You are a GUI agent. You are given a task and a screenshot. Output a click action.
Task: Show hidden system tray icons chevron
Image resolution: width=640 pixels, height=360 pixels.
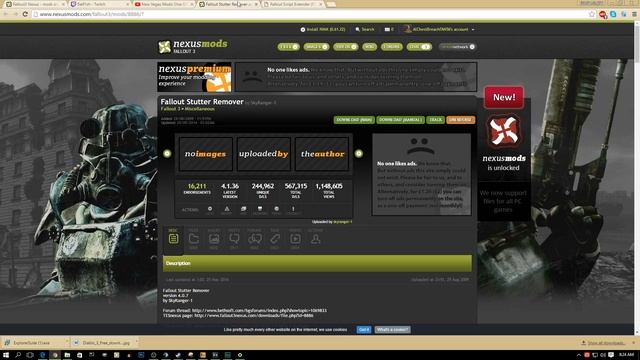(x=579, y=355)
